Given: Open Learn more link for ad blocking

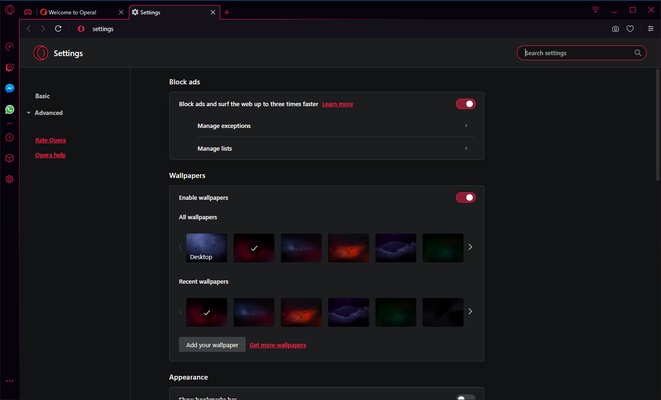Looking at the screenshot, I should click(338, 104).
